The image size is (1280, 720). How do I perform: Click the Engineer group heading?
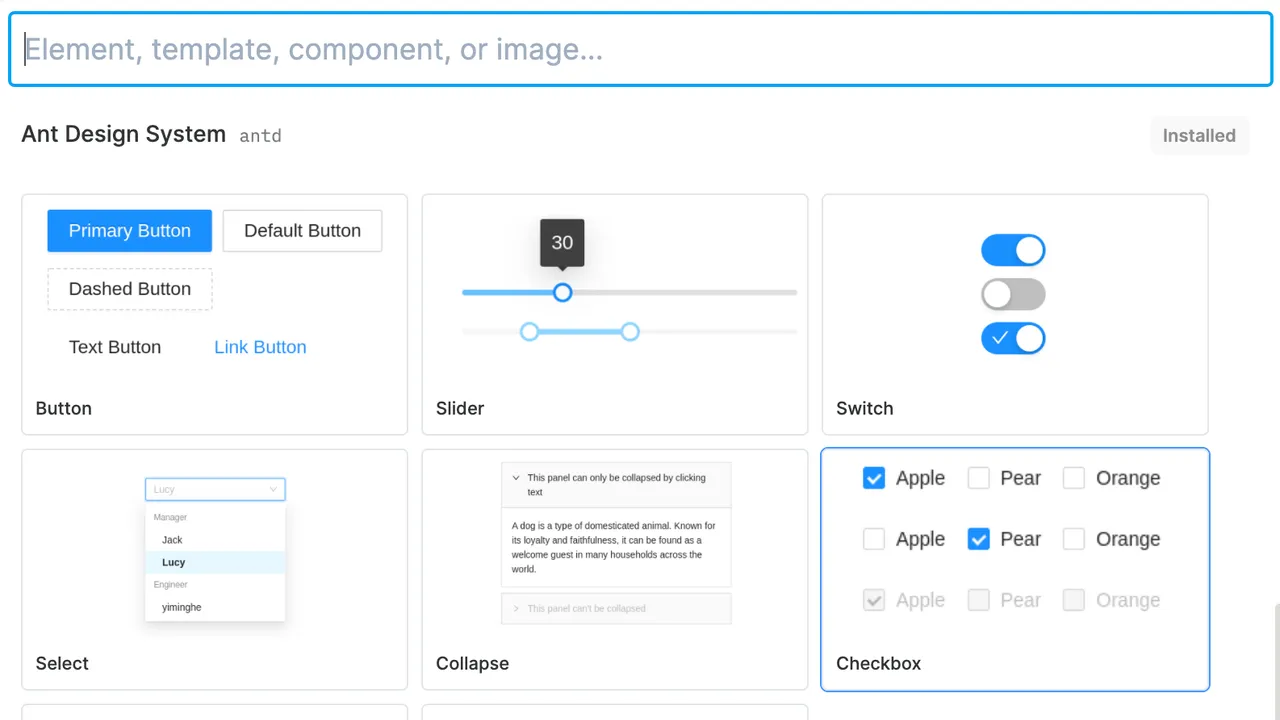[170, 584]
